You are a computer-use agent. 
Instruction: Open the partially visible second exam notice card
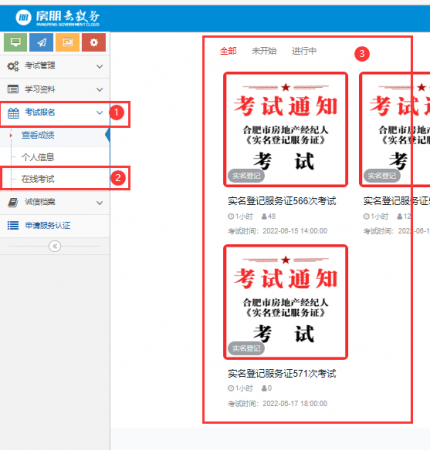[395, 130]
